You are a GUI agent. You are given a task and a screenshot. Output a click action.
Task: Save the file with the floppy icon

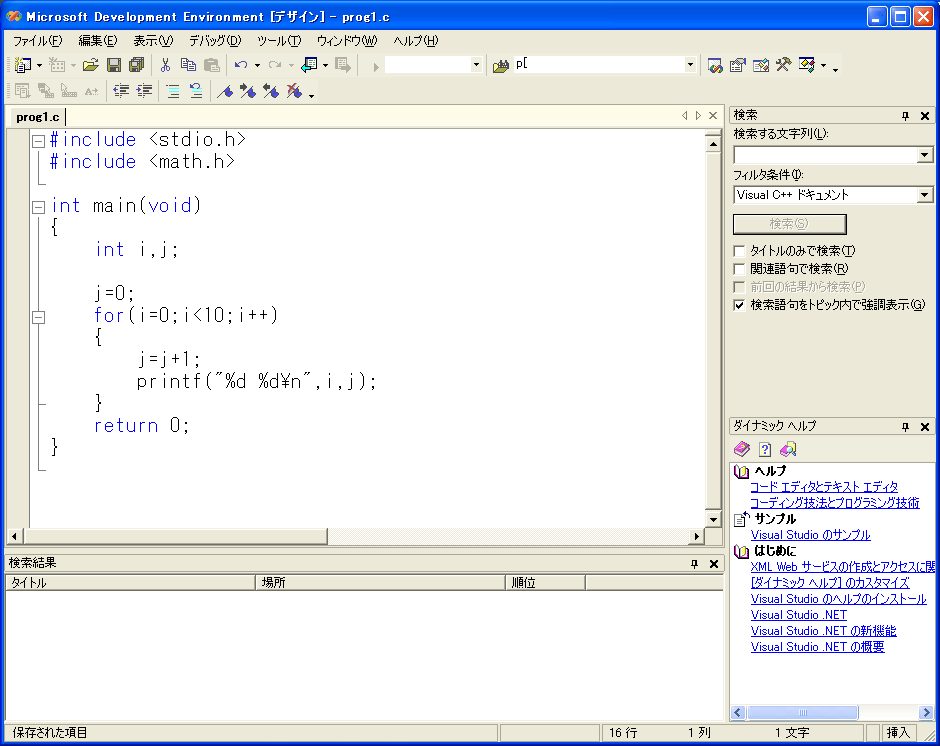(114, 65)
